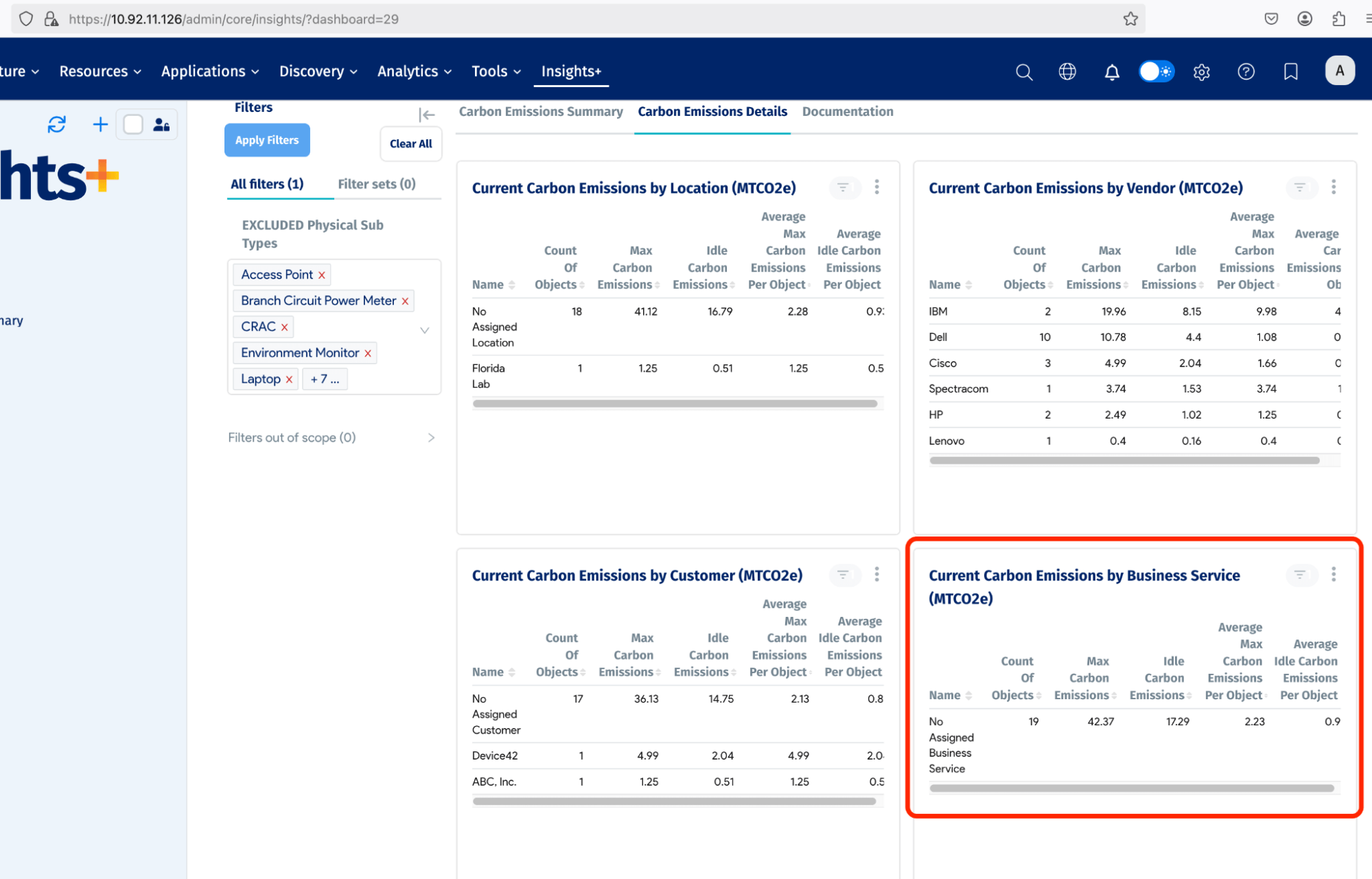The height and width of the screenshot is (879, 1372).
Task: Switch the dark/light theme toggle
Action: 1156,71
